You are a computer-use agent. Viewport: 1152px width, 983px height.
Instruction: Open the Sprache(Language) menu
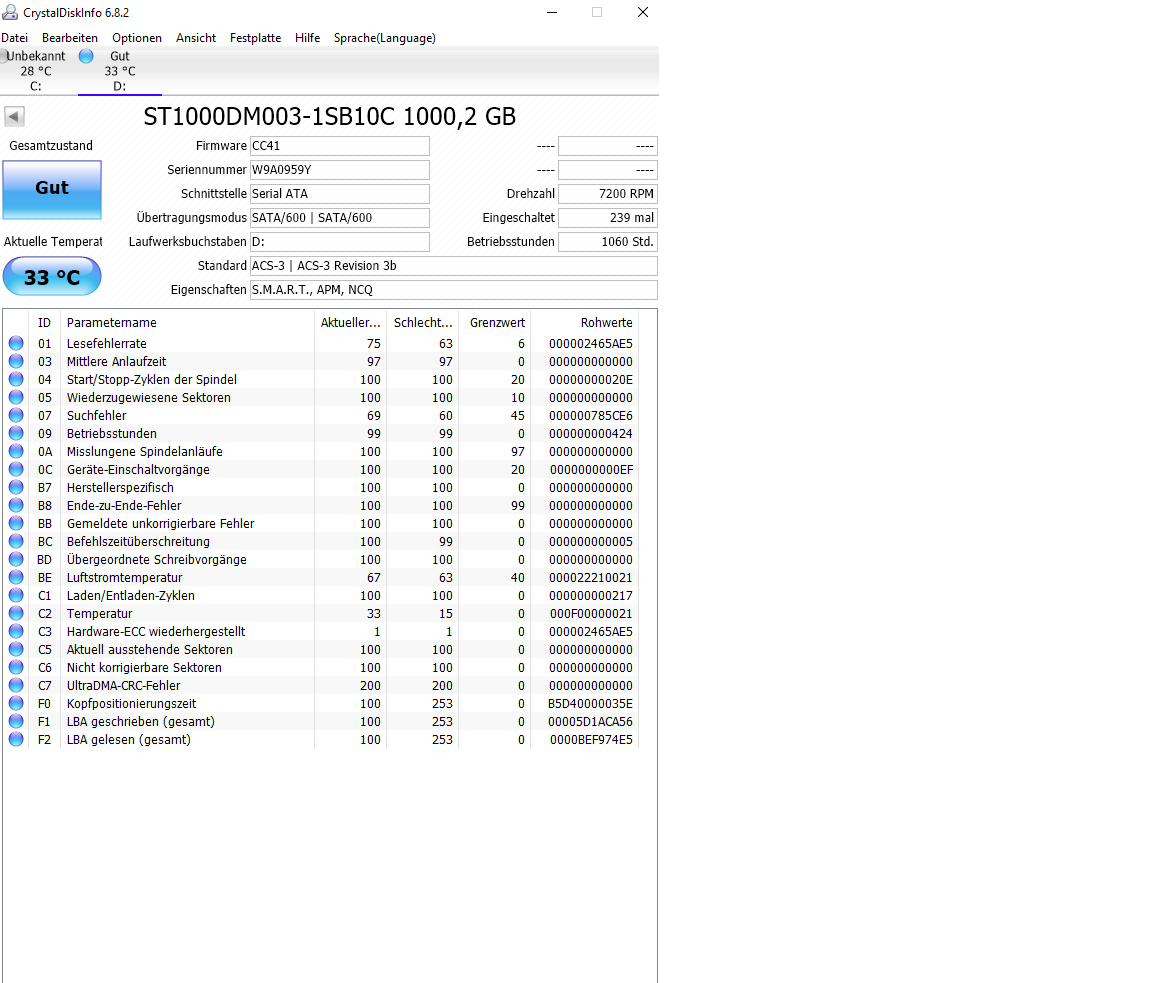point(385,38)
